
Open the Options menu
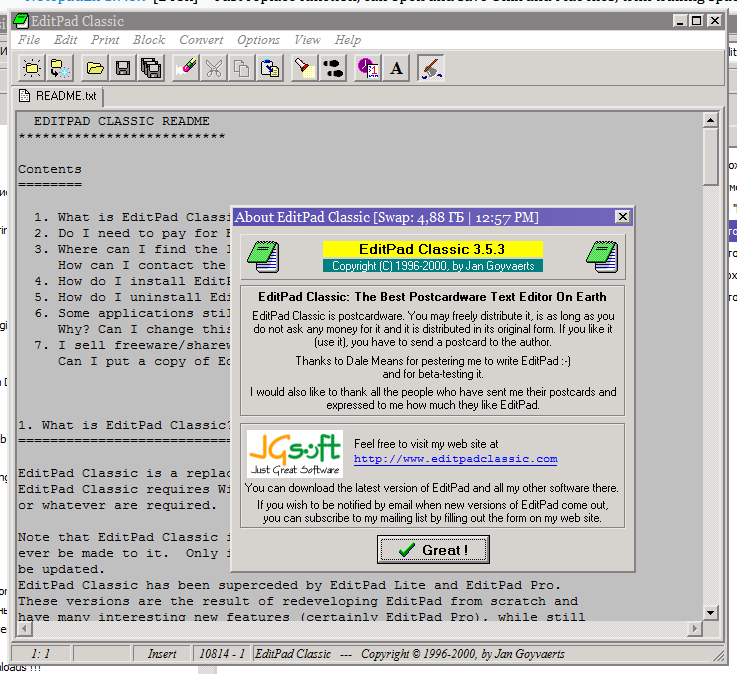point(259,40)
